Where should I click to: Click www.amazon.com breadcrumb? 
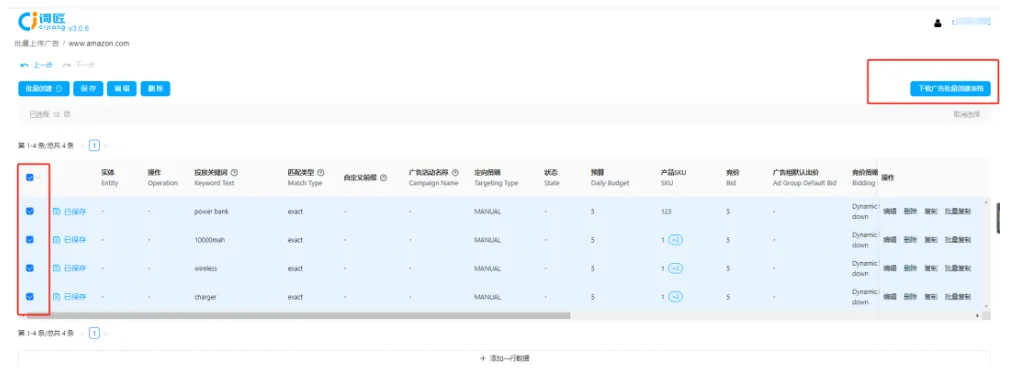[x=99, y=43]
